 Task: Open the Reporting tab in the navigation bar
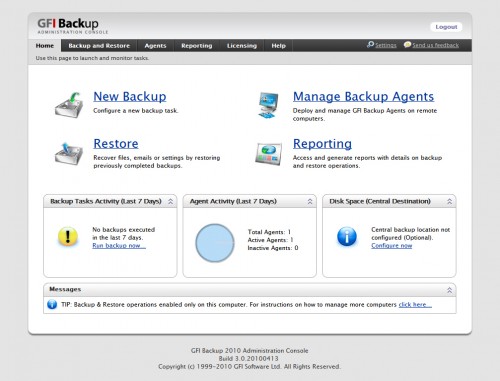pyautogui.click(x=197, y=46)
